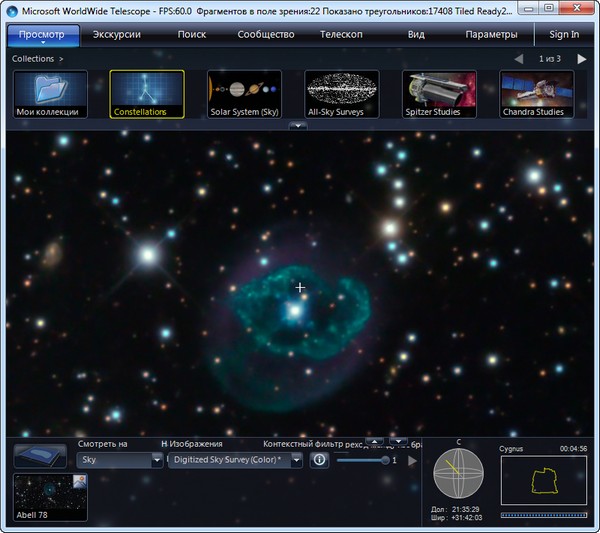Go to previous collections page
The image size is (600, 533).
(x=518, y=60)
